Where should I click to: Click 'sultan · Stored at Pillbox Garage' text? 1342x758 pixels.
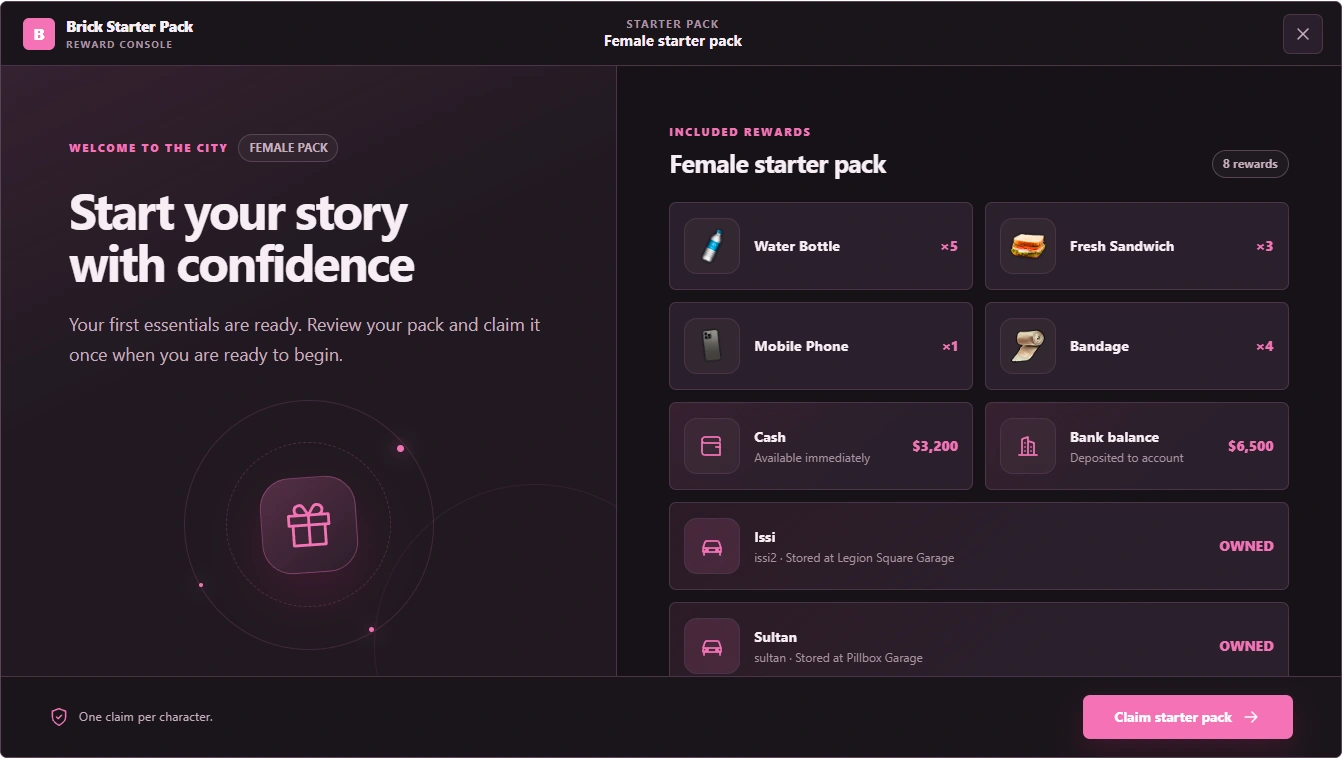tap(838, 658)
